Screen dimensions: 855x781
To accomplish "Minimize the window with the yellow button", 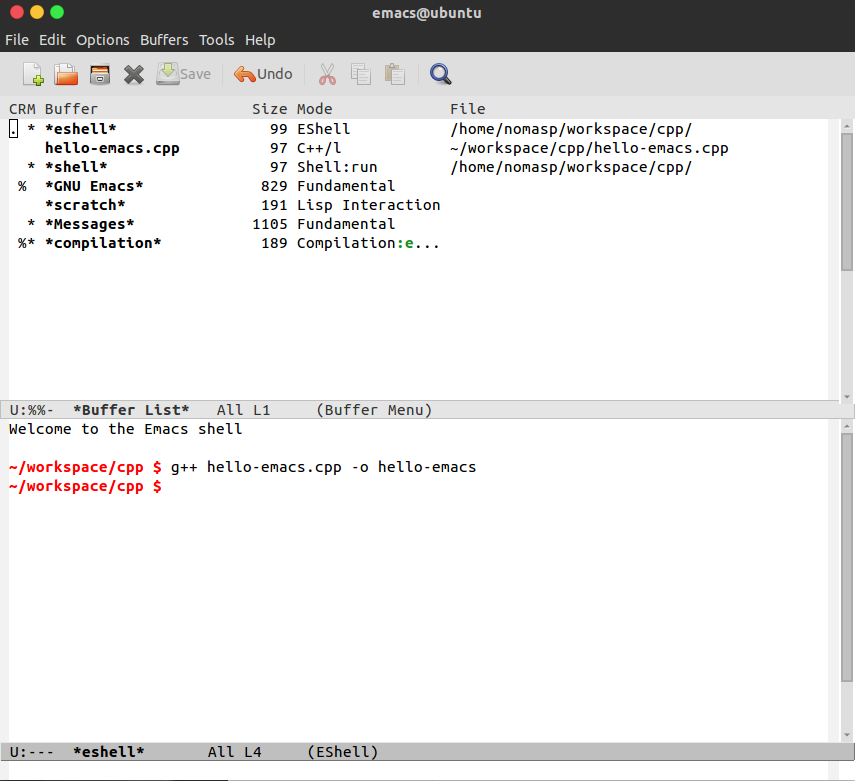I will (x=37, y=12).
